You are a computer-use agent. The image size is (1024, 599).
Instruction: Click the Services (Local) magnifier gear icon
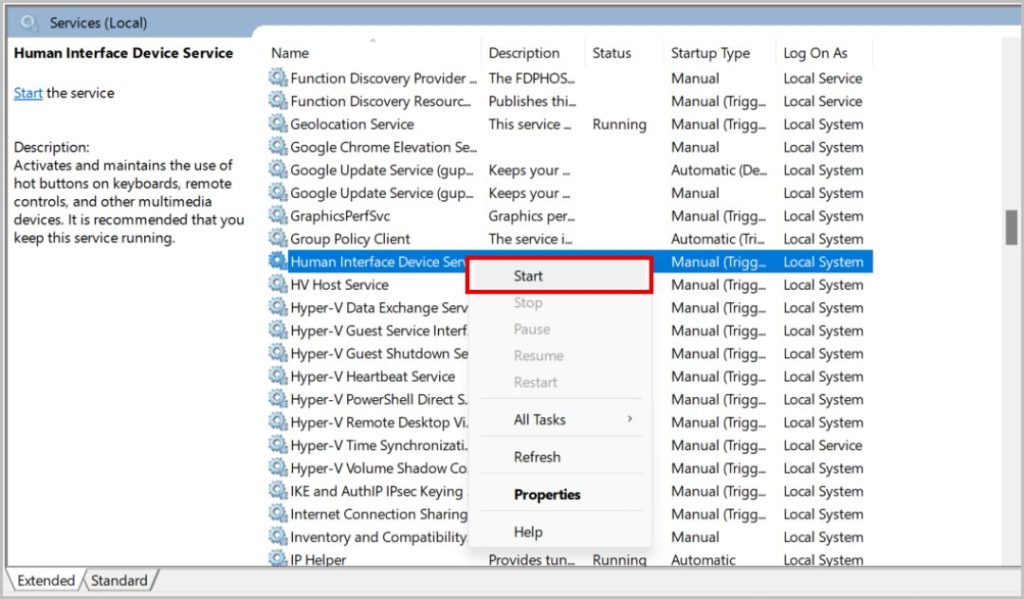pyautogui.click(x=29, y=23)
